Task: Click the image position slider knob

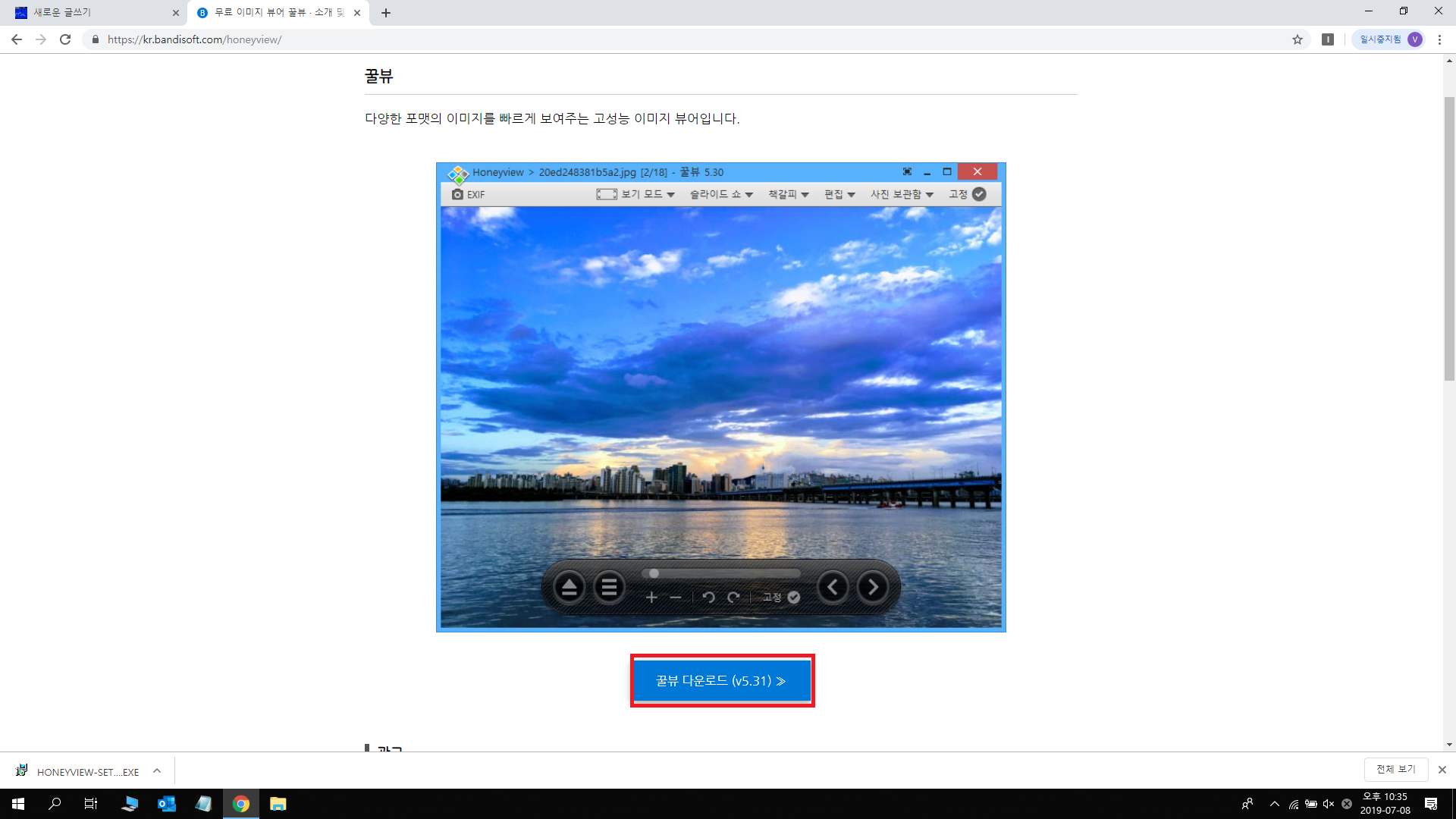Action: pos(654,573)
